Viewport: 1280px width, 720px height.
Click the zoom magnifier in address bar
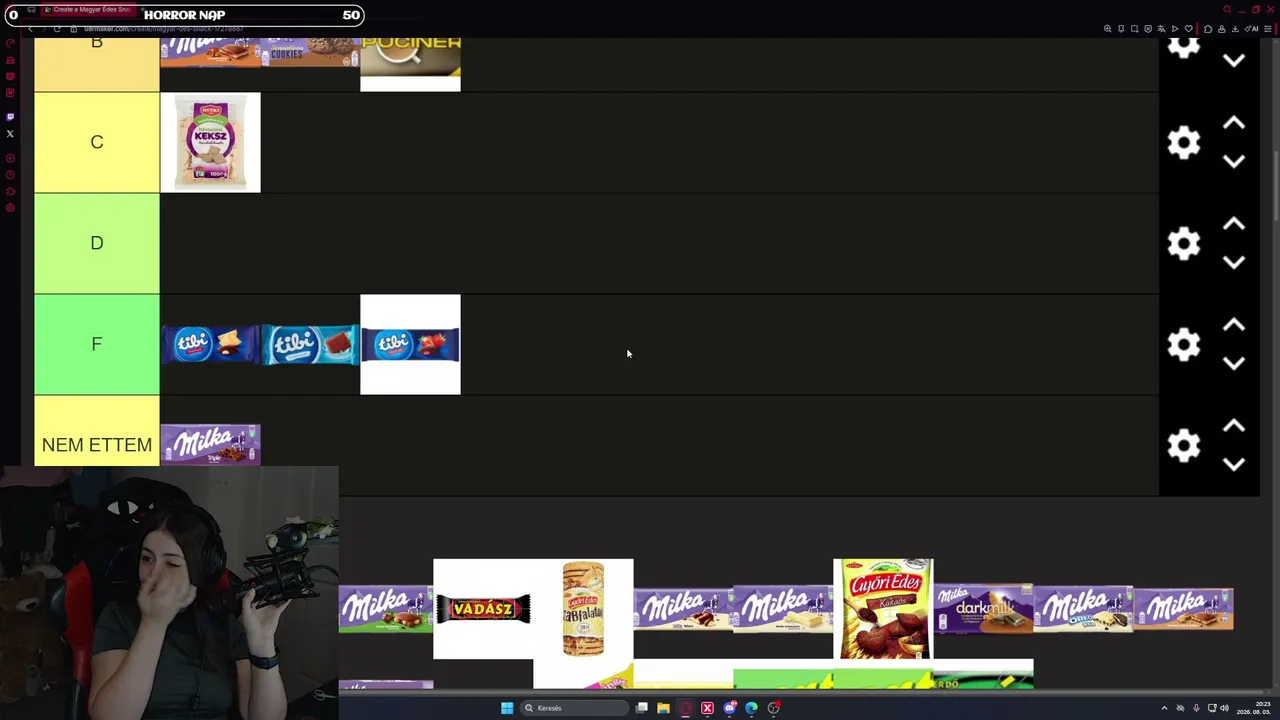click(x=1108, y=29)
